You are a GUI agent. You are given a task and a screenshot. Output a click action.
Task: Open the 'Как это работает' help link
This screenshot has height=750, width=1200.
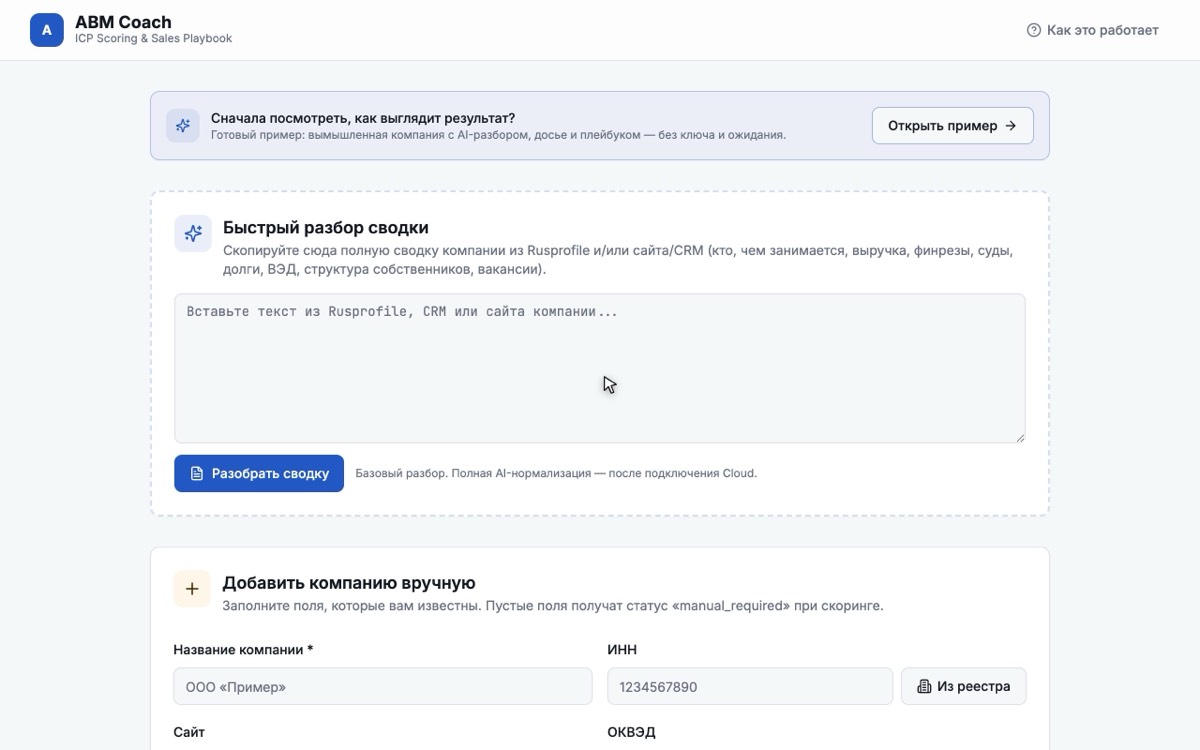click(x=1092, y=30)
